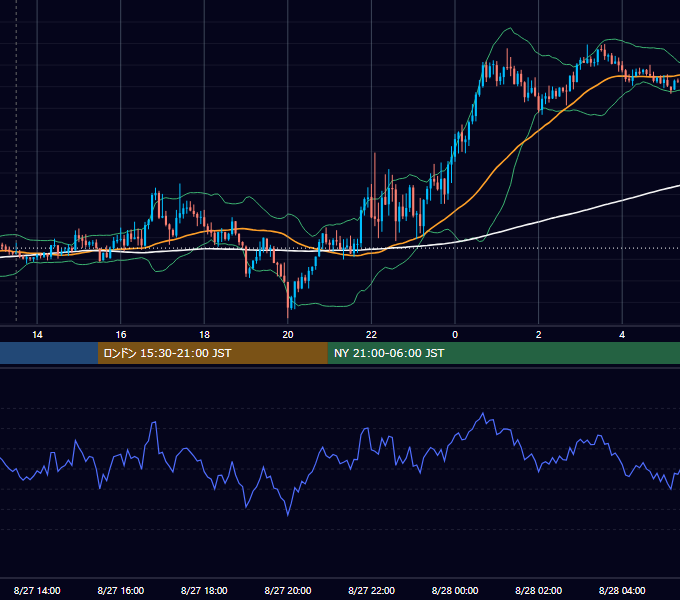Viewport: 680px width, 600px height.
Task: Click the 8/27 20:00 date label
Action: point(288,590)
